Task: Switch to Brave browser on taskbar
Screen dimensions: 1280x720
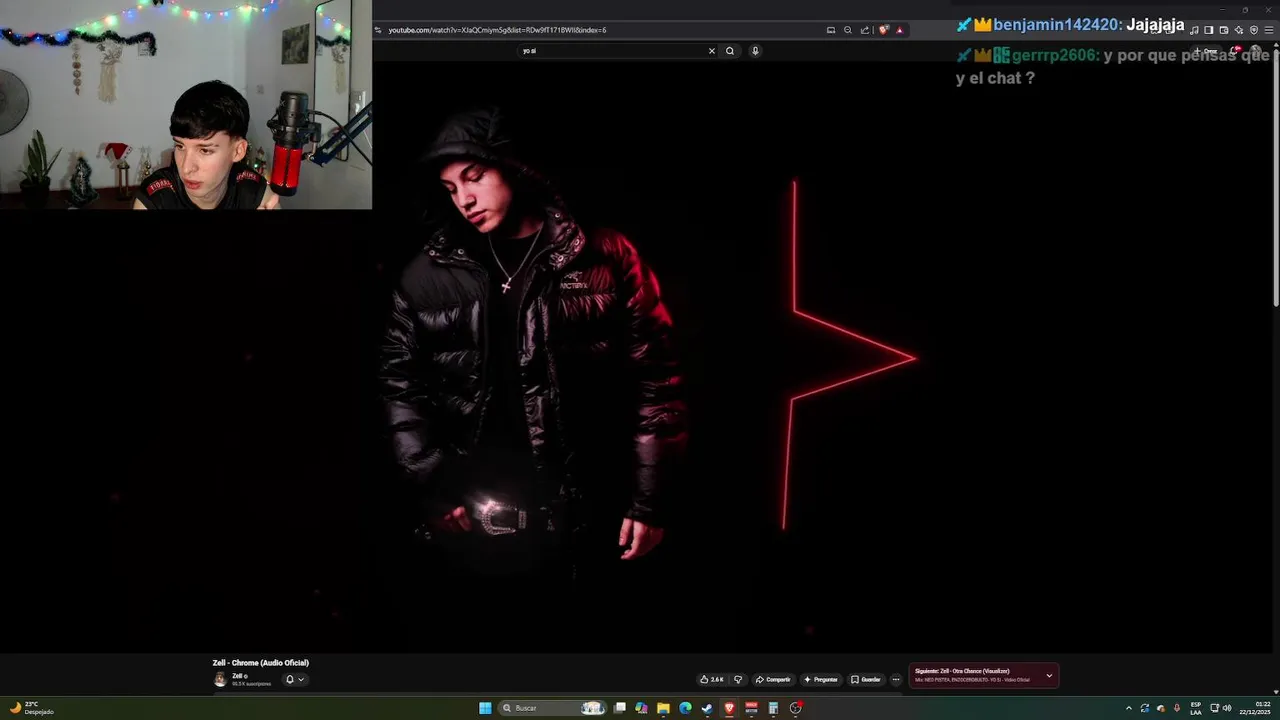Action: coord(729,708)
